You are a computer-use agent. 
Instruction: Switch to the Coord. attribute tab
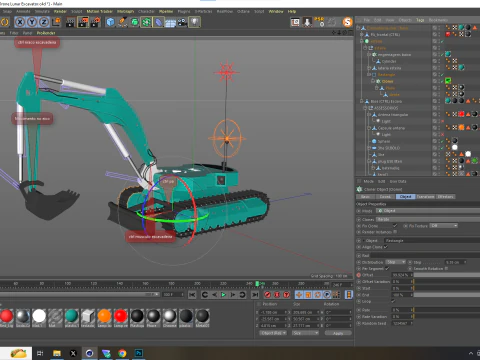385,197
